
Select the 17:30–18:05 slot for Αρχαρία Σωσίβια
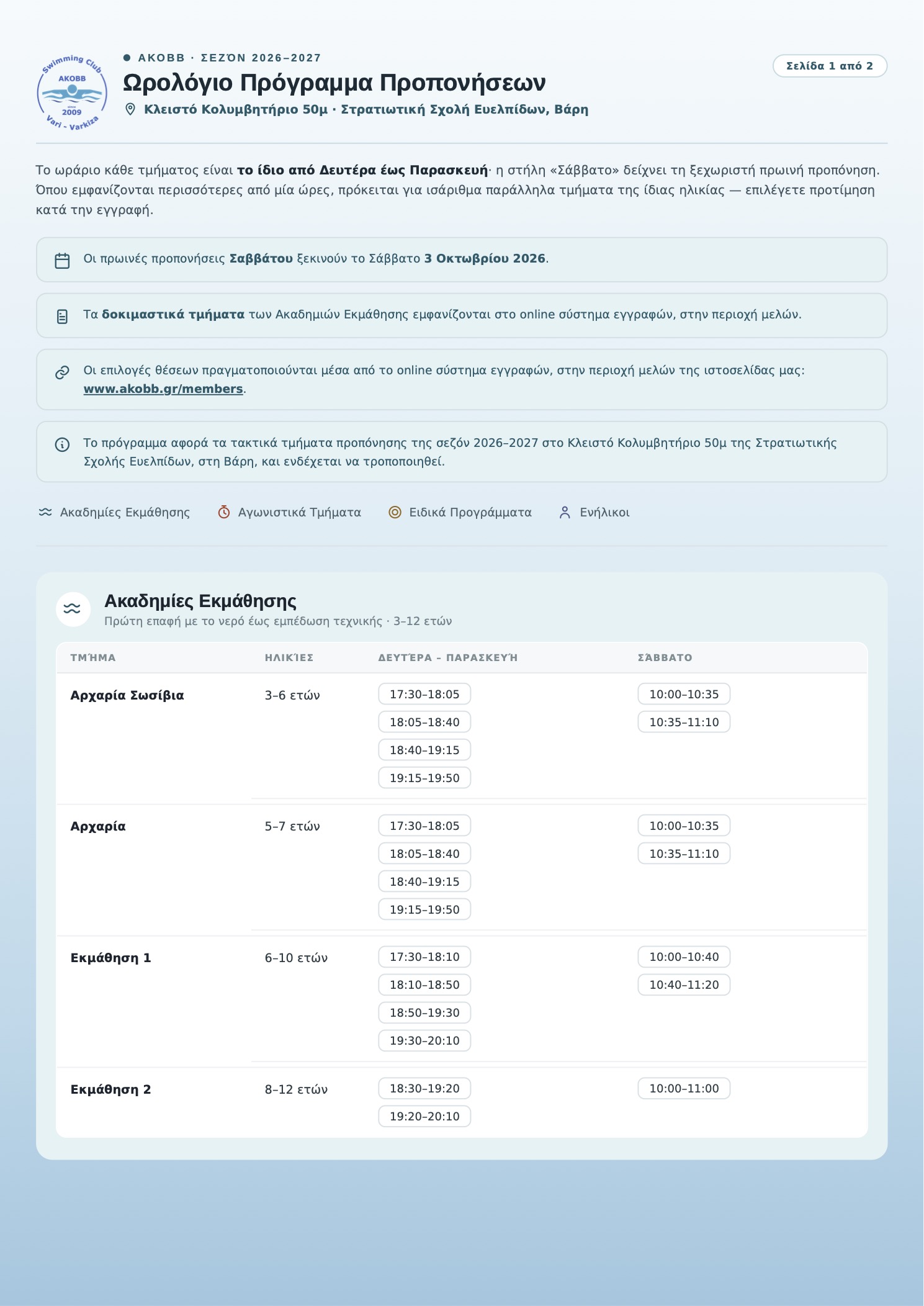tap(424, 694)
